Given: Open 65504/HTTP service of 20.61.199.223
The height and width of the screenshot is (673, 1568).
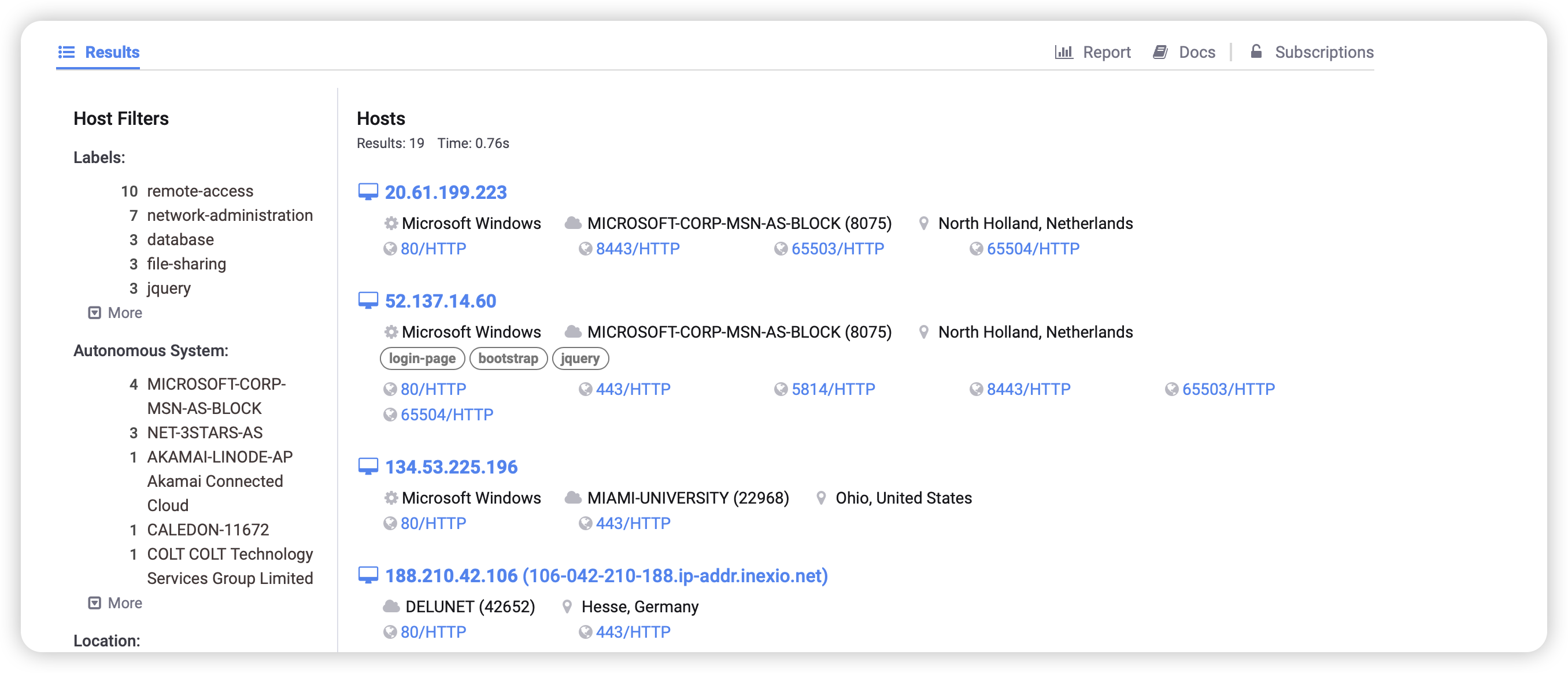Looking at the screenshot, I should pos(1033,249).
